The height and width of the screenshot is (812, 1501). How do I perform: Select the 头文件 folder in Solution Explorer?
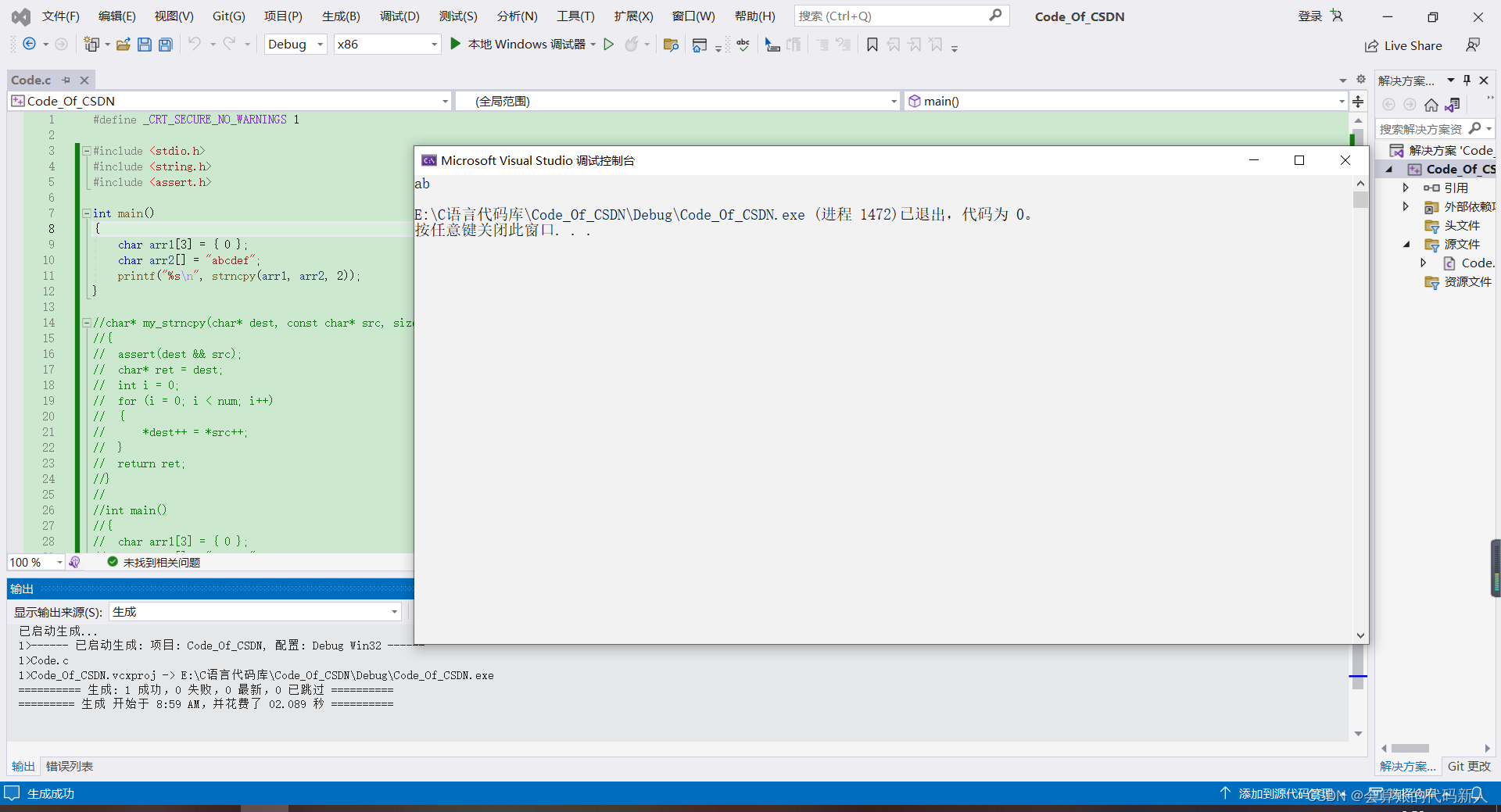[x=1461, y=225]
